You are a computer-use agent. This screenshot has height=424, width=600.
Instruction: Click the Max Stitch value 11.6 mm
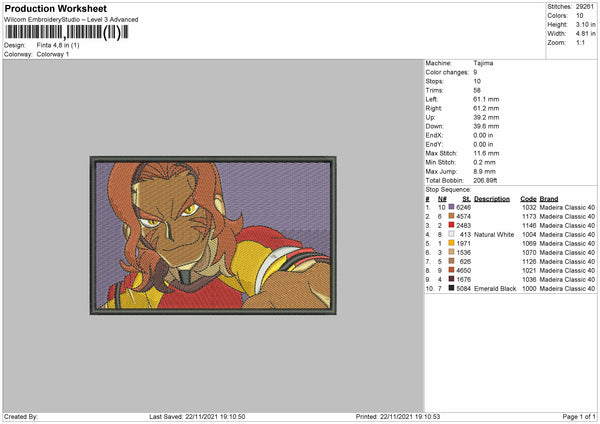tap(486, 153)
